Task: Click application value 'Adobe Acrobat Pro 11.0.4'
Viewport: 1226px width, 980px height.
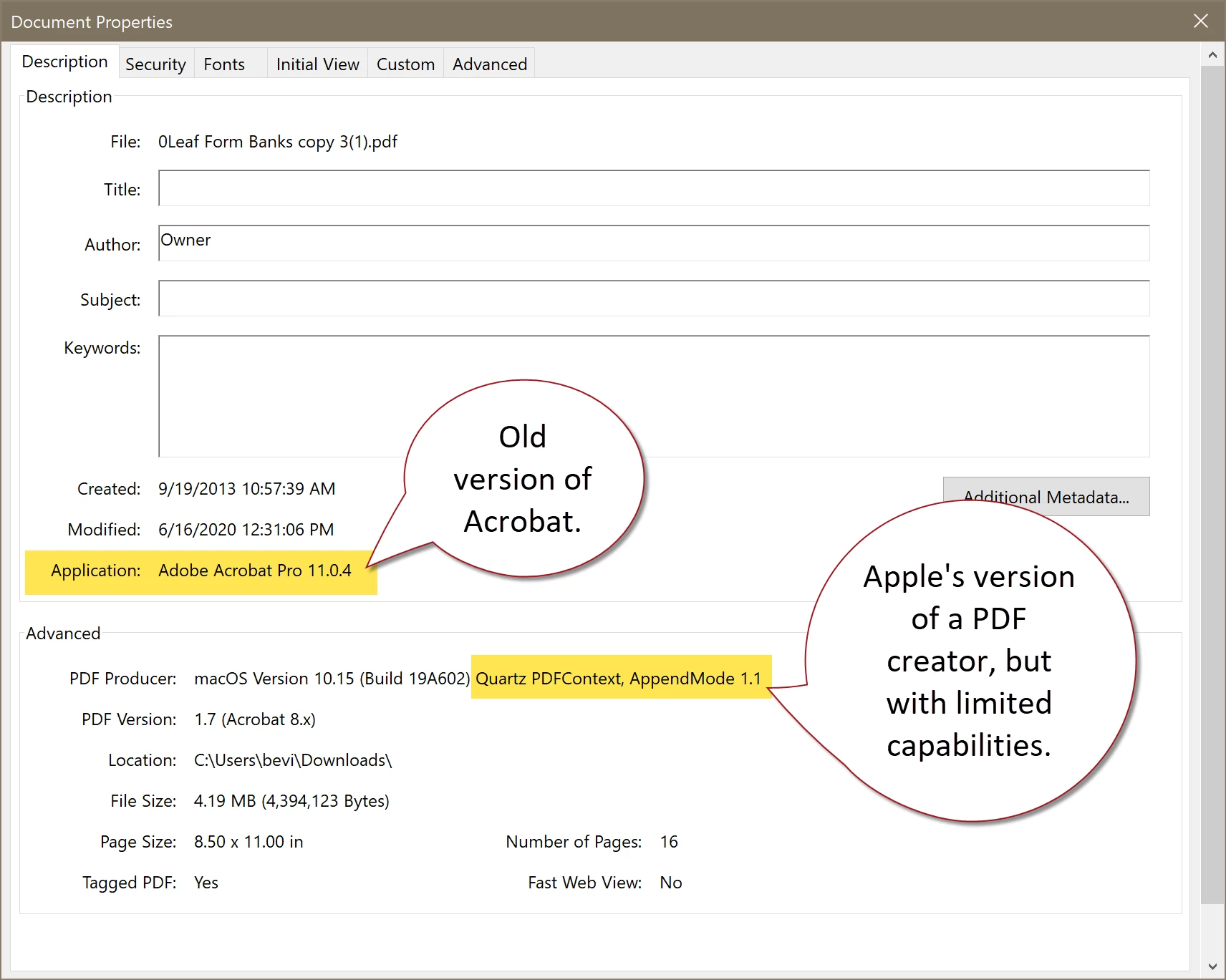Action: 255,571
